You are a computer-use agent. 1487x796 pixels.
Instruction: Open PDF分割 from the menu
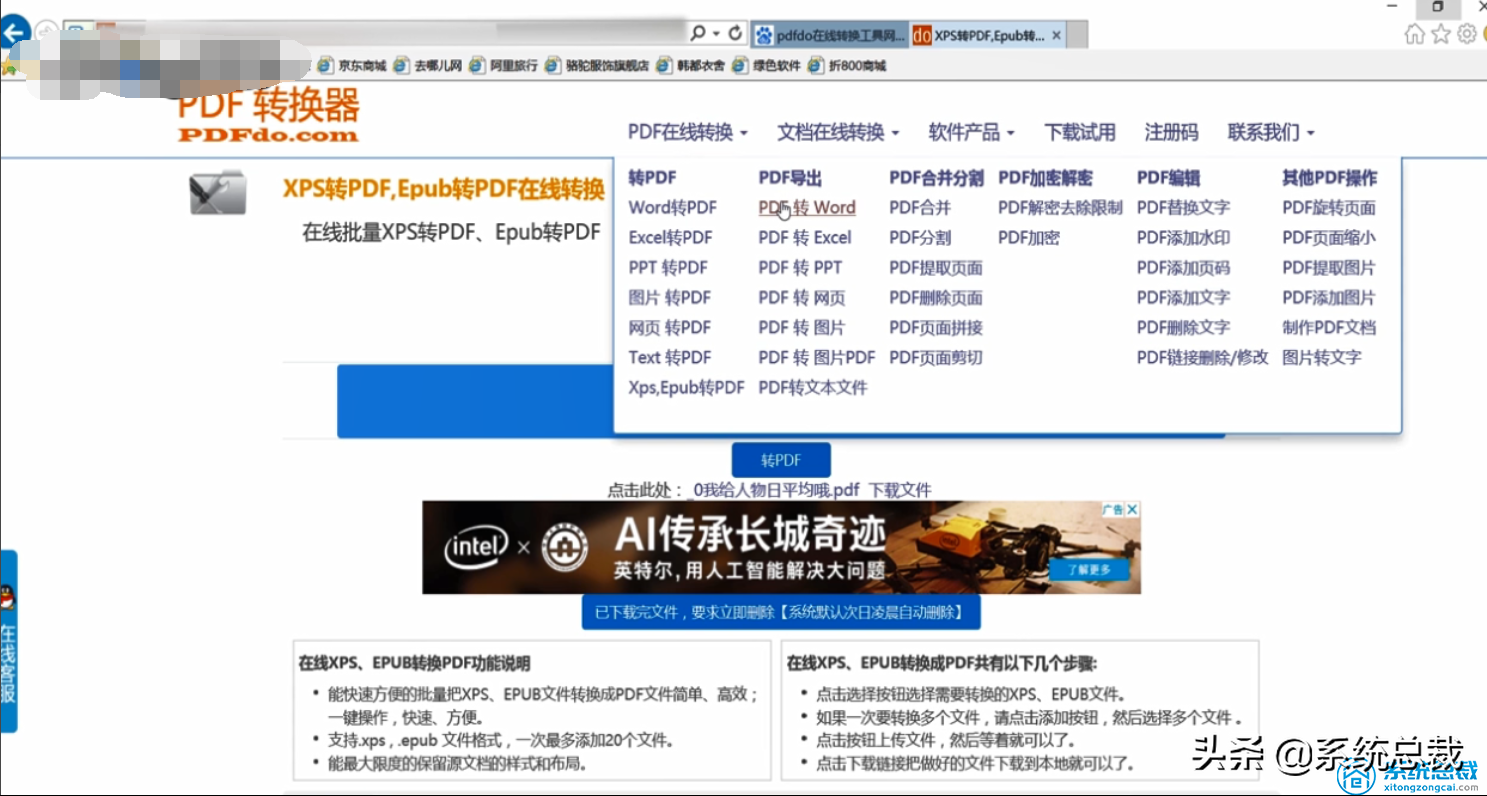click(920, 238)
